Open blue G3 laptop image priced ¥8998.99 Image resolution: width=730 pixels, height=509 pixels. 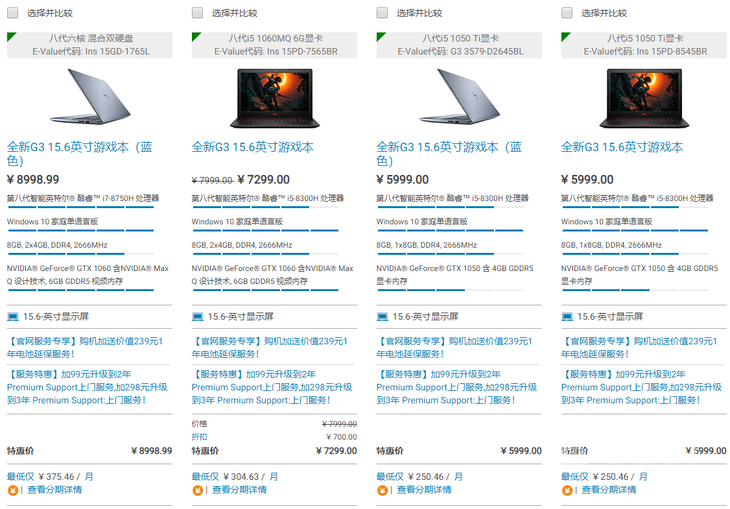coord(90,96)
